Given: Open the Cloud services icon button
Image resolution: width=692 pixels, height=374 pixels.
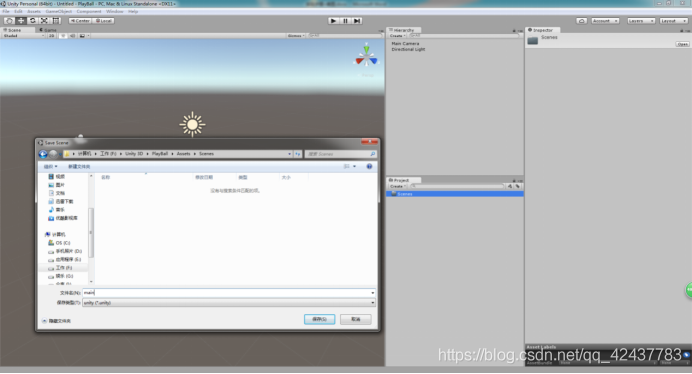Looking at the screenshot, I should point(582,21).
